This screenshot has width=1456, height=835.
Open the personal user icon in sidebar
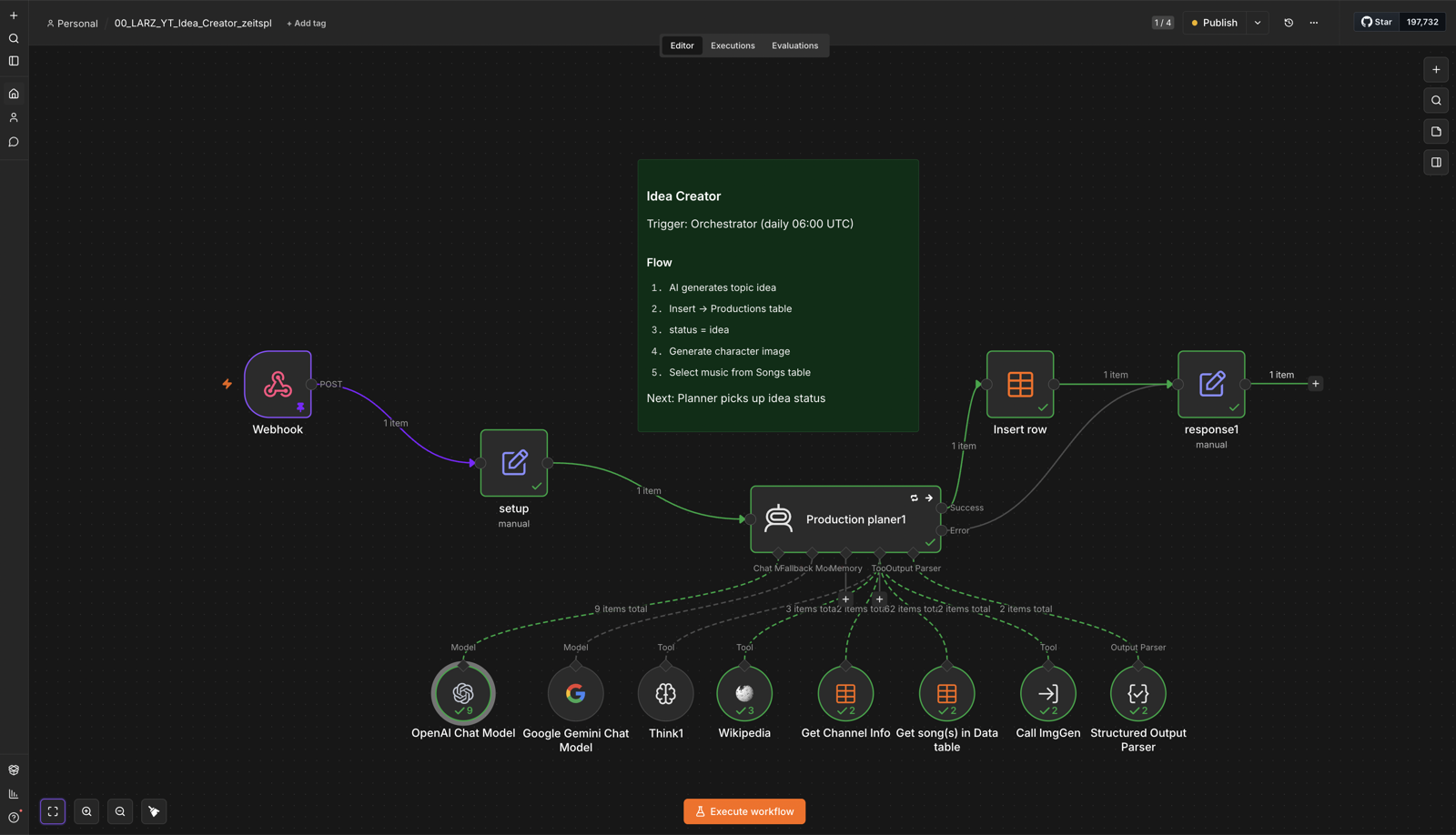14,117
